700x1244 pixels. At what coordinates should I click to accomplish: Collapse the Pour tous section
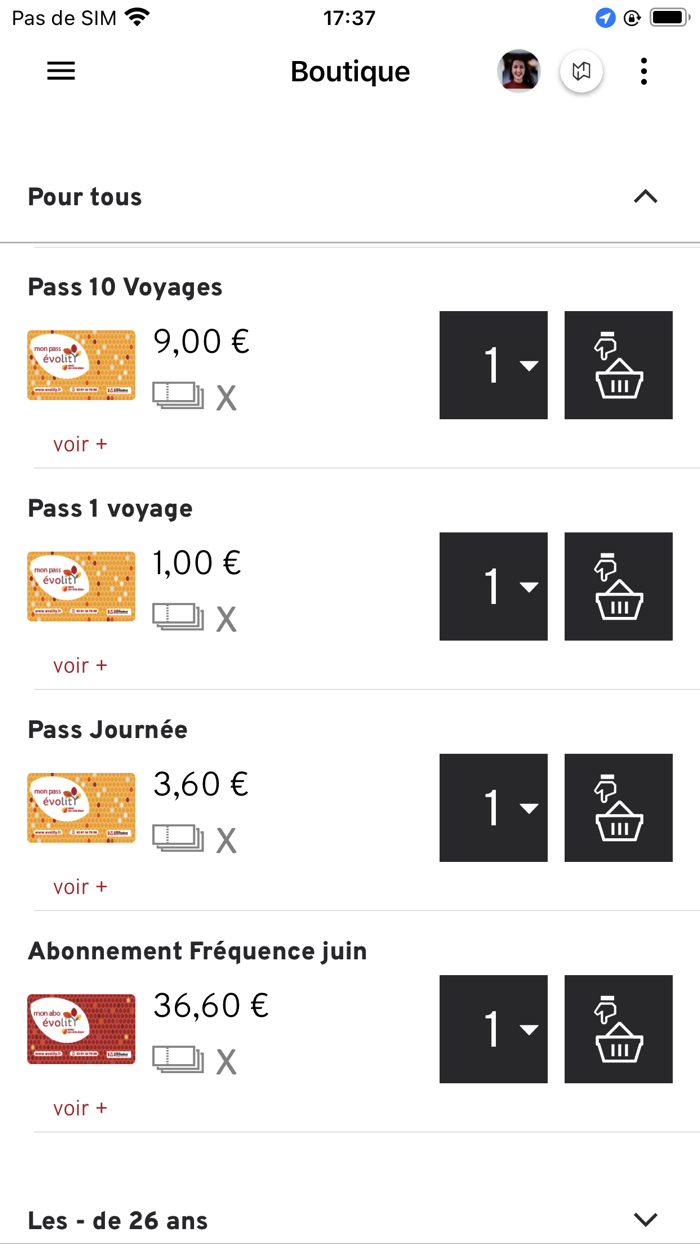(x=645, y=197)
